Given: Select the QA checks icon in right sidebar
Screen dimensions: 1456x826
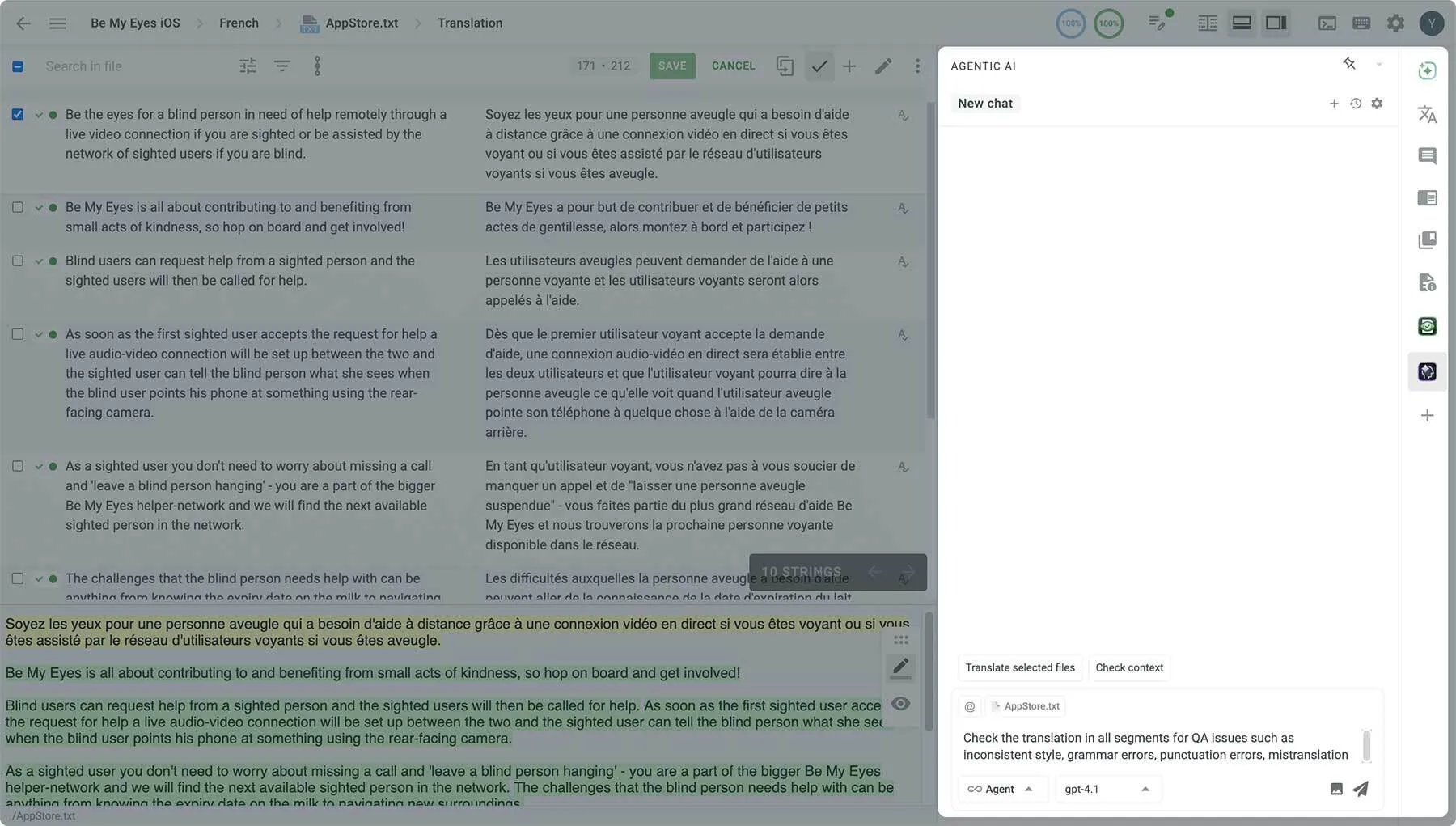Looking at the screenshot, I should (1428, 326).
